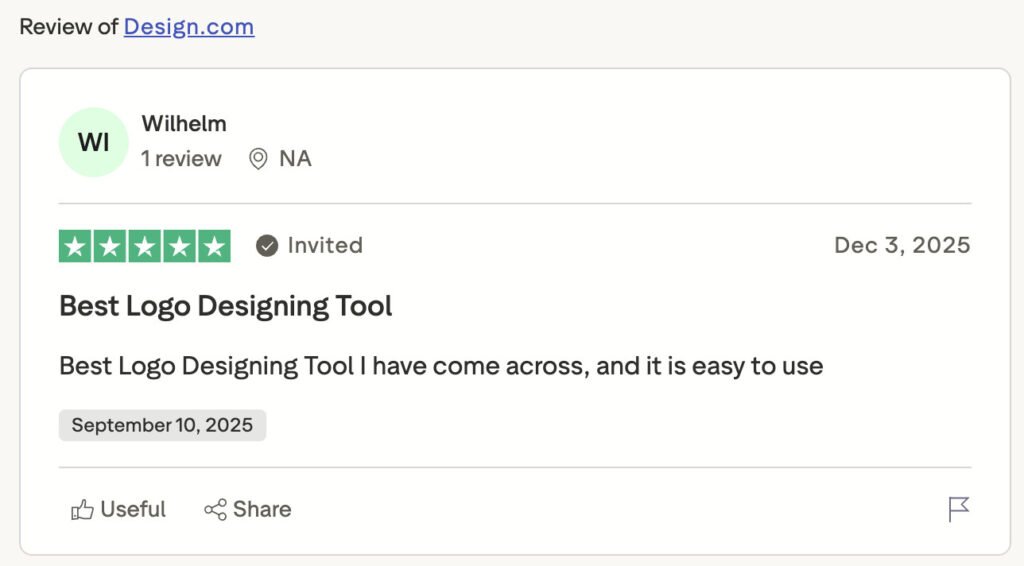Click the thumbs-up Useful icon
Image resolution: width=1024 pixels, height=566 pixels.
tap(82, 509)
